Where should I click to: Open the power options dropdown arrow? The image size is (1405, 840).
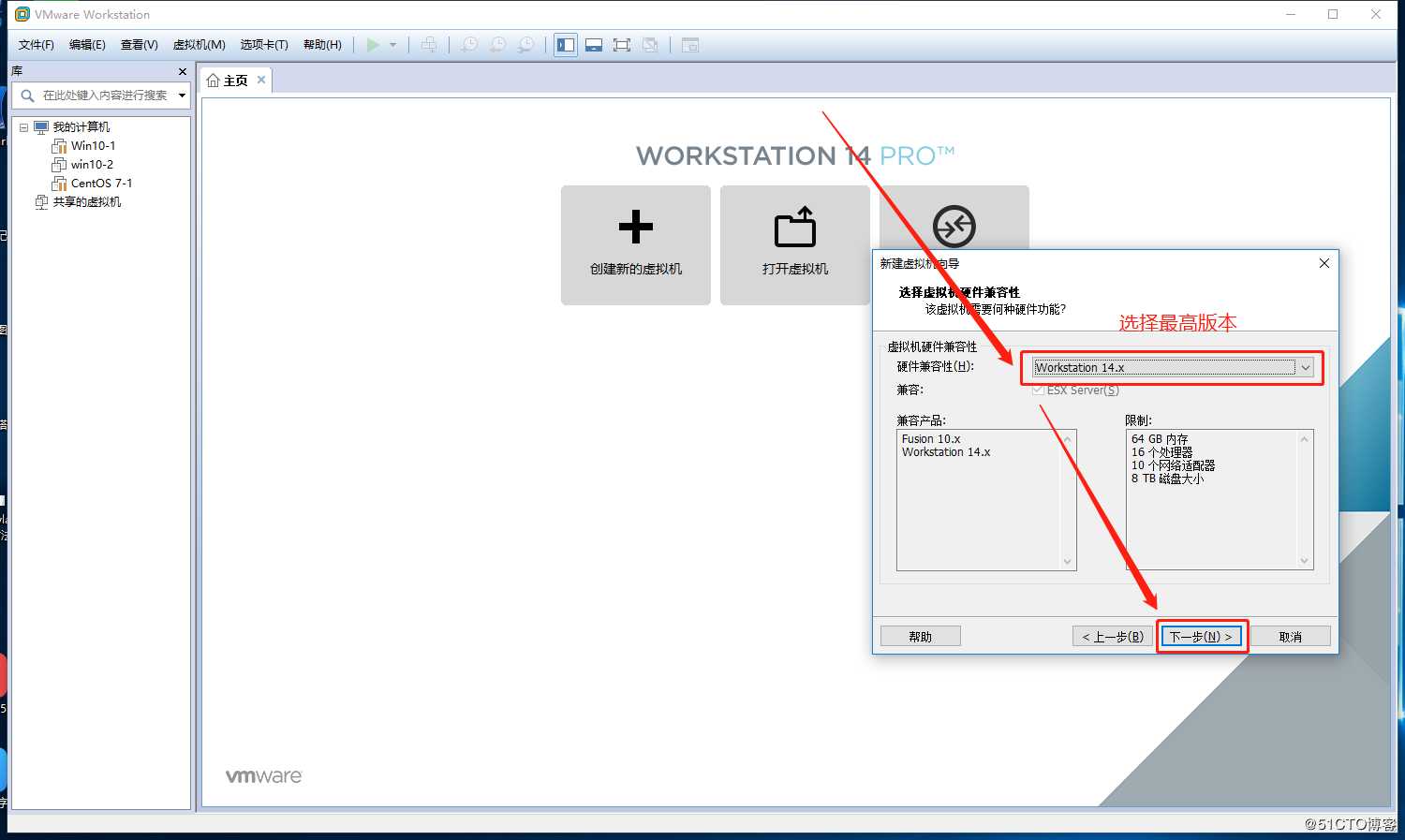click(x=392, y=45)
